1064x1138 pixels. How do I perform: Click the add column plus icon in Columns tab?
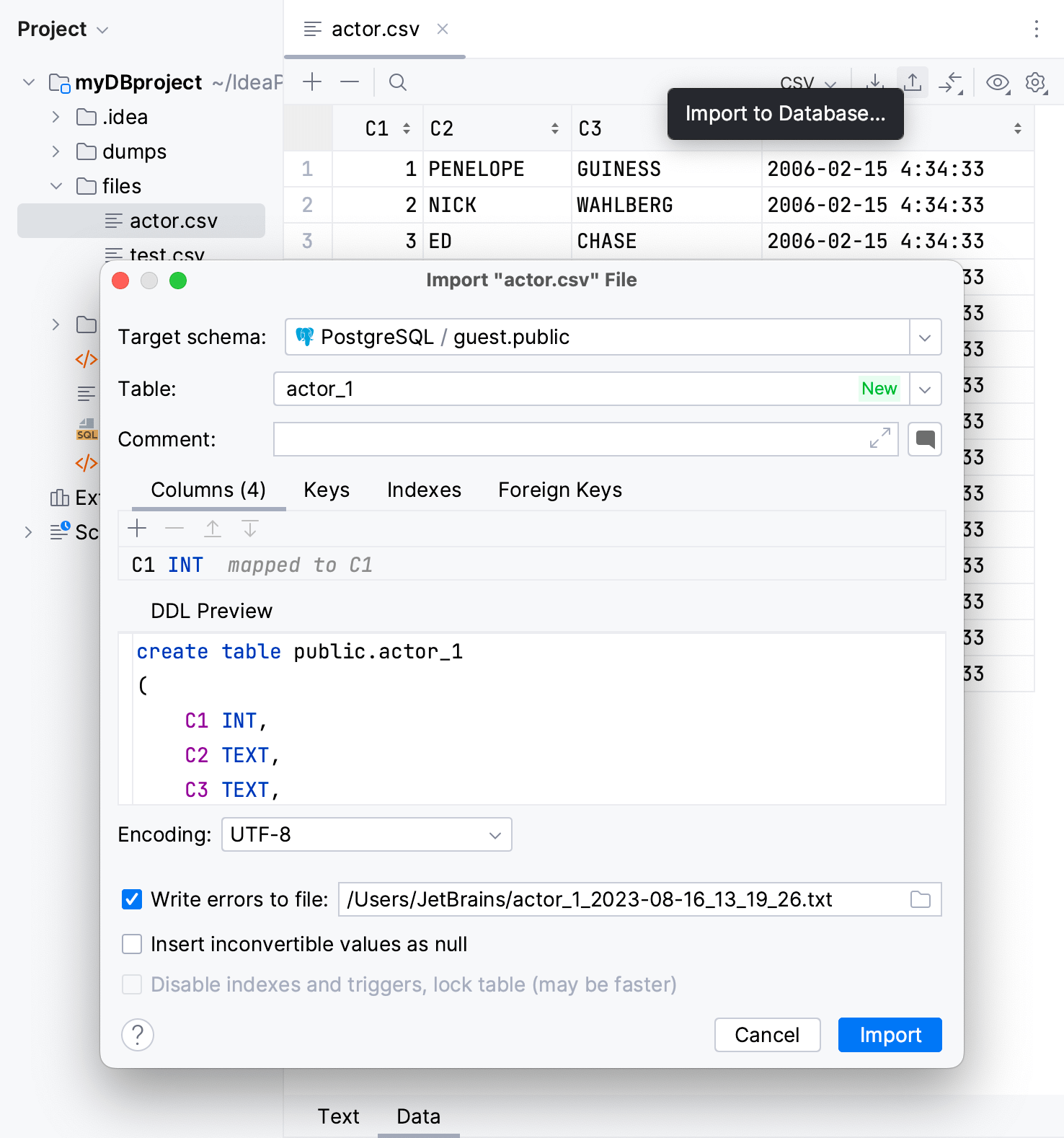coord(137,529)
